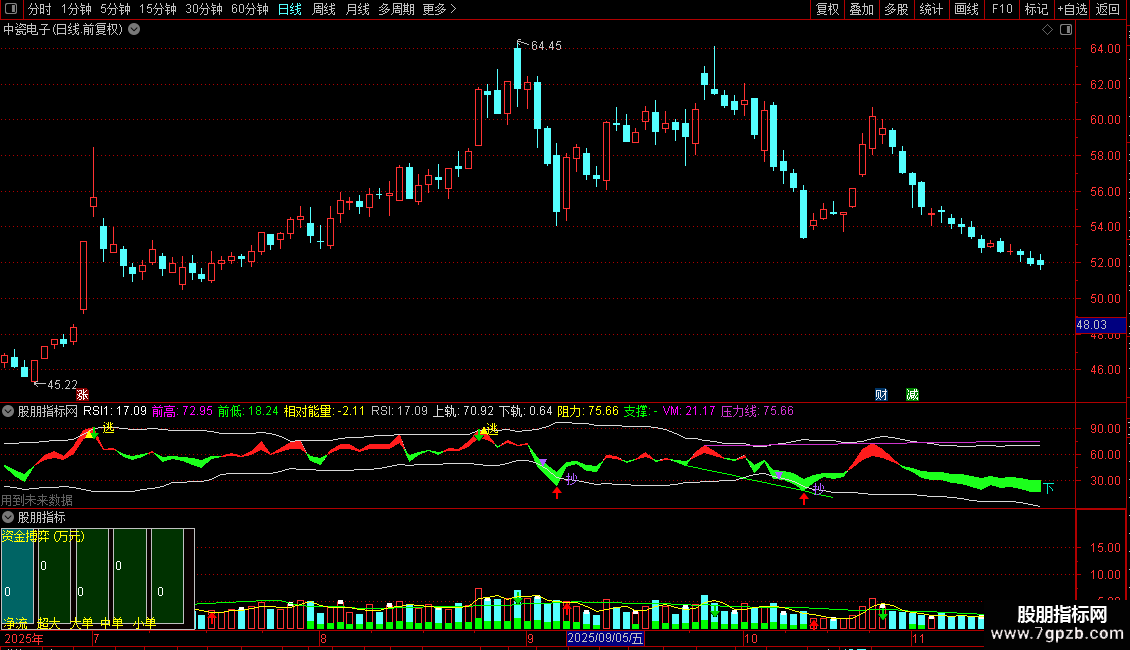The image size is (1130, 650).
Task: Click the RSI1: 17.09 readout
Action: [x=115, y=411]
